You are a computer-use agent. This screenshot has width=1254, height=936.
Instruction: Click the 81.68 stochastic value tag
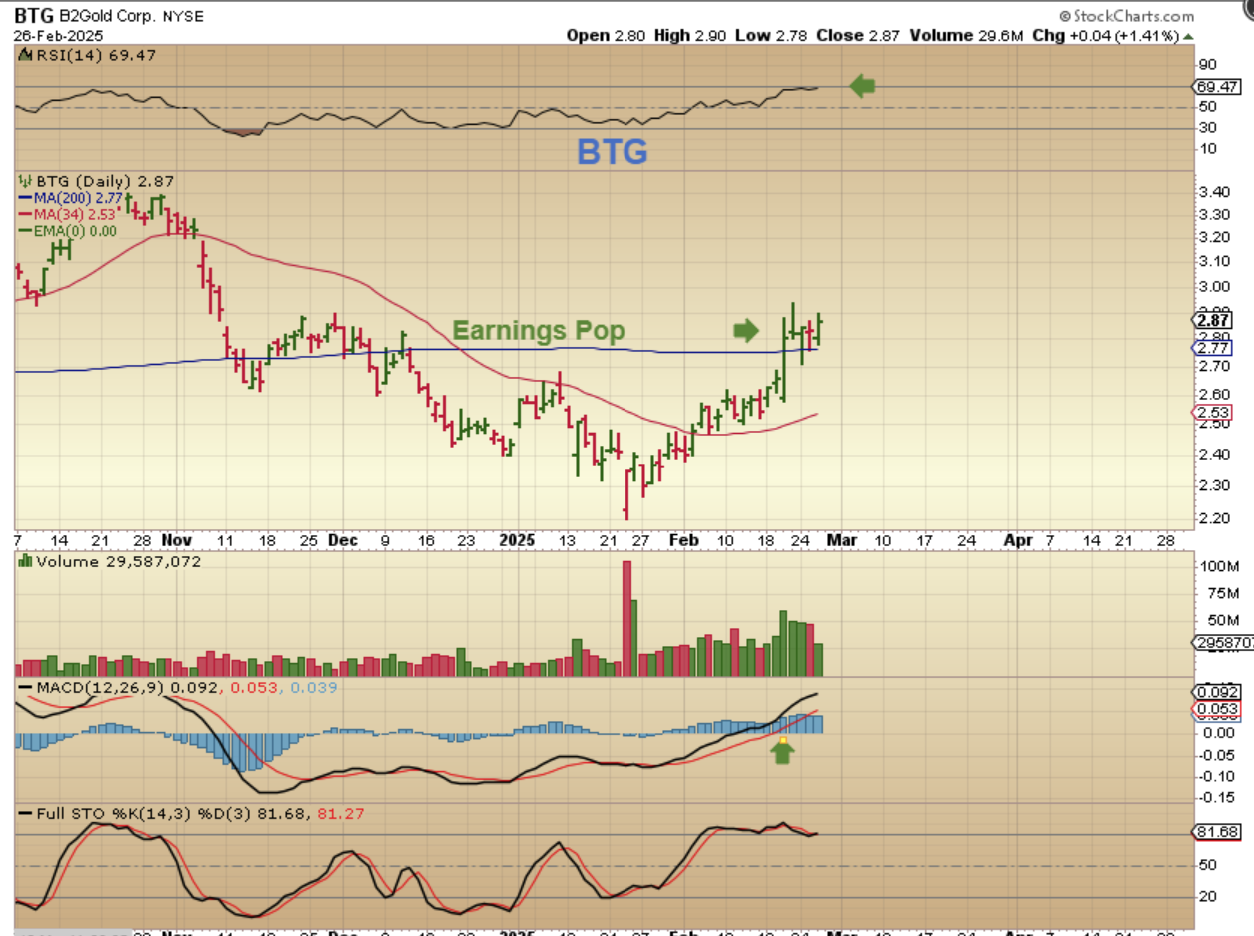pos(1218,832)
